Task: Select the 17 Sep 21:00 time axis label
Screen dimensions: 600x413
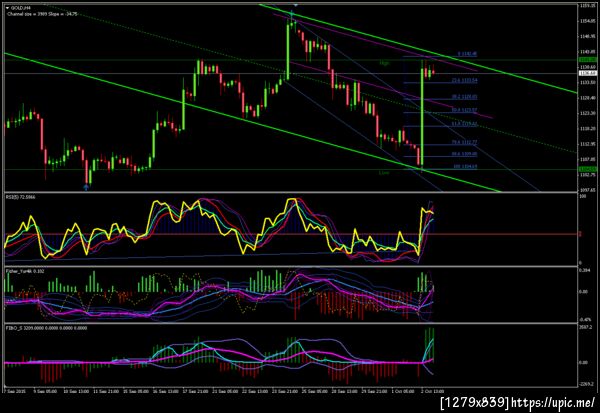Action: coord(196,392)
